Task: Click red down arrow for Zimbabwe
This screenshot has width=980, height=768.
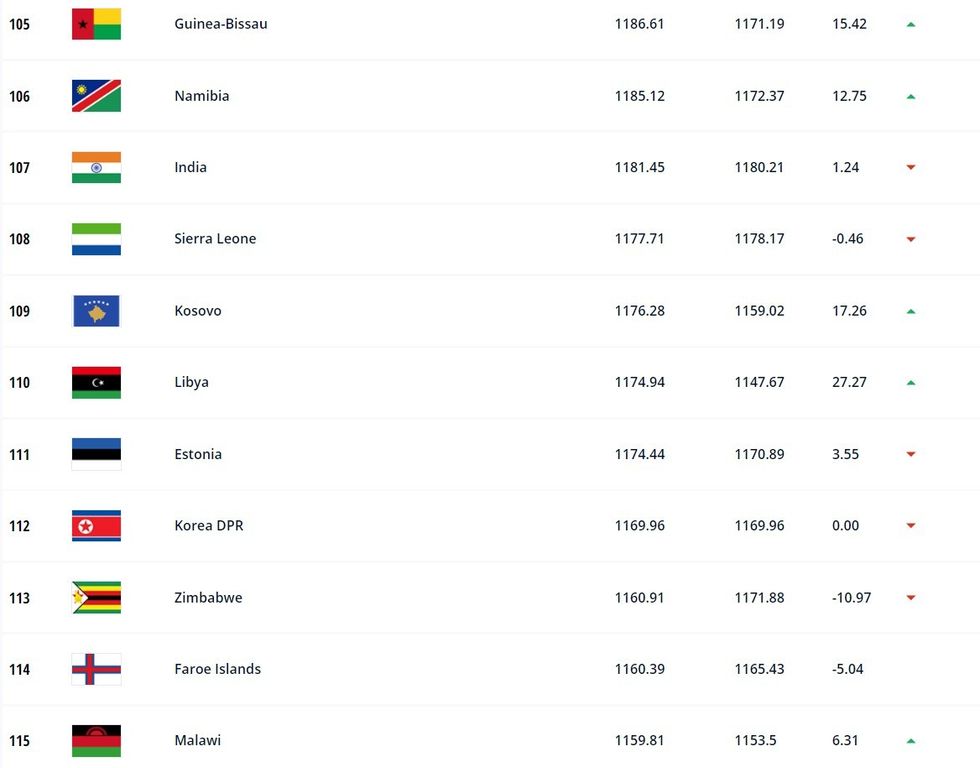Action: (x=911, y=598)
